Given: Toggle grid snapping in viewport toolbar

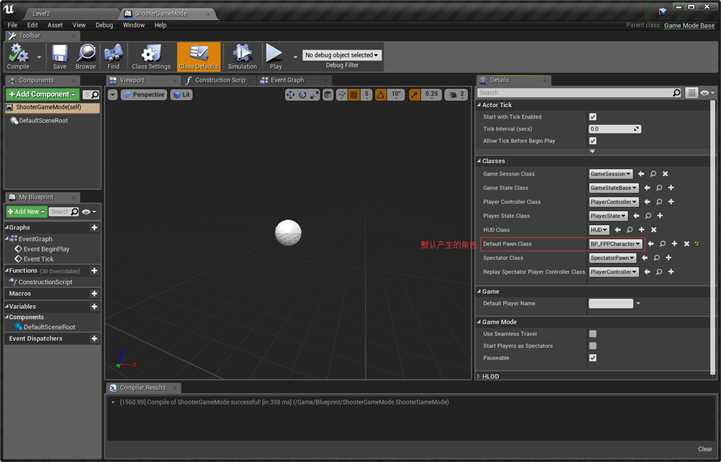Looking at the screenshot, I should point(354,95).
